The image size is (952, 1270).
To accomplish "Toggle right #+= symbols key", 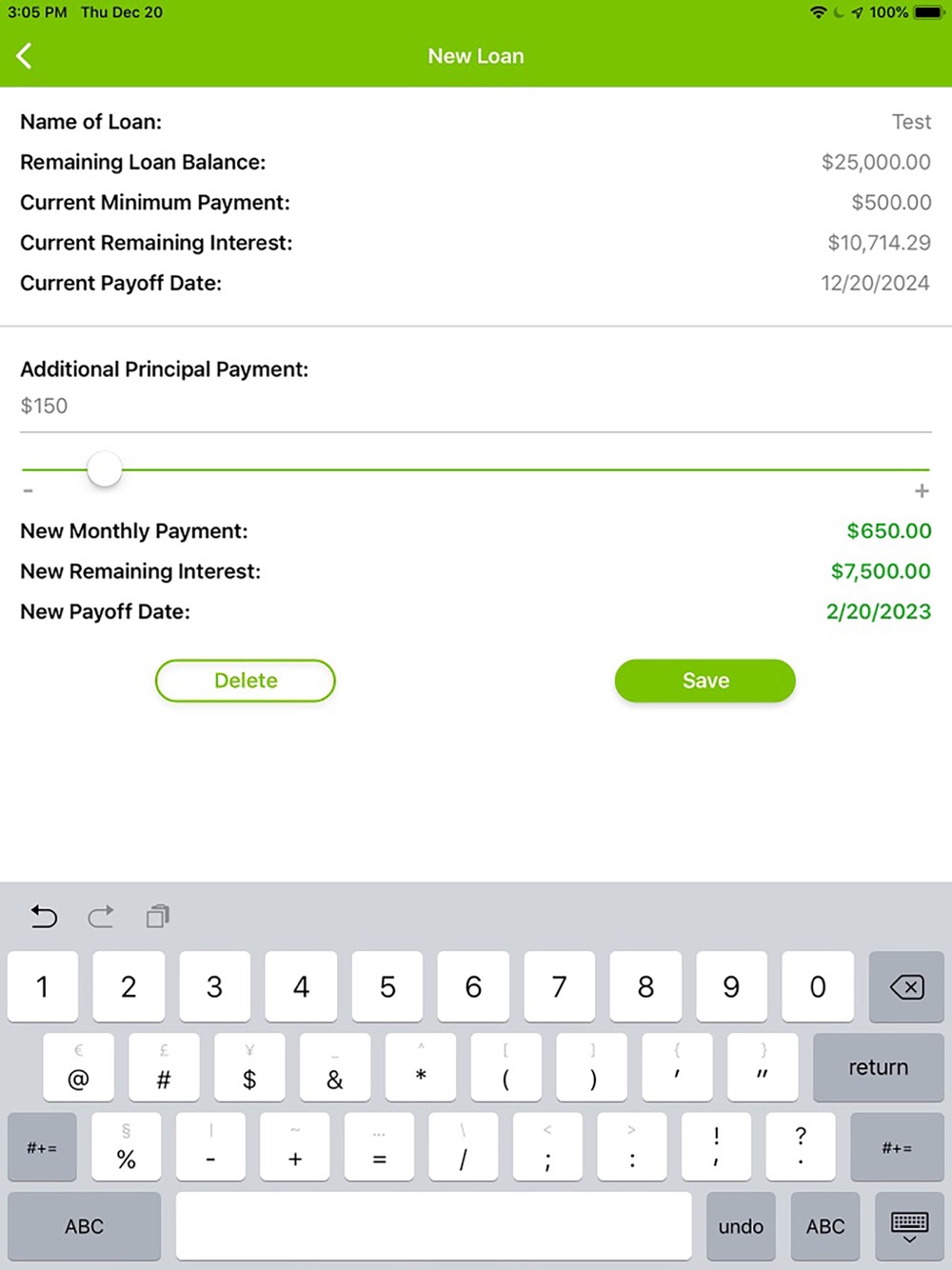I will [897, 1147].
